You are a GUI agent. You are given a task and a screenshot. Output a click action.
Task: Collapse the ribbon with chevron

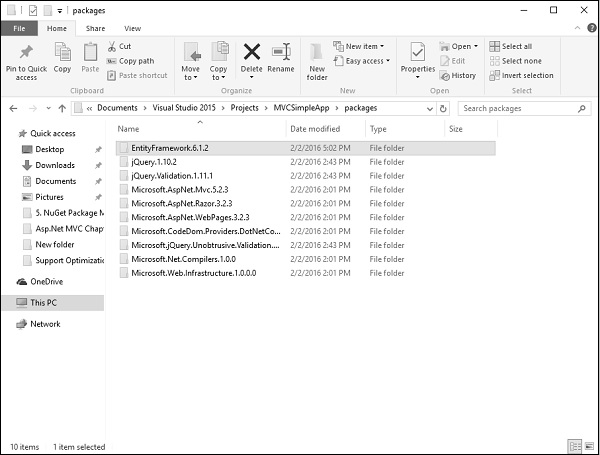(577, 28)
